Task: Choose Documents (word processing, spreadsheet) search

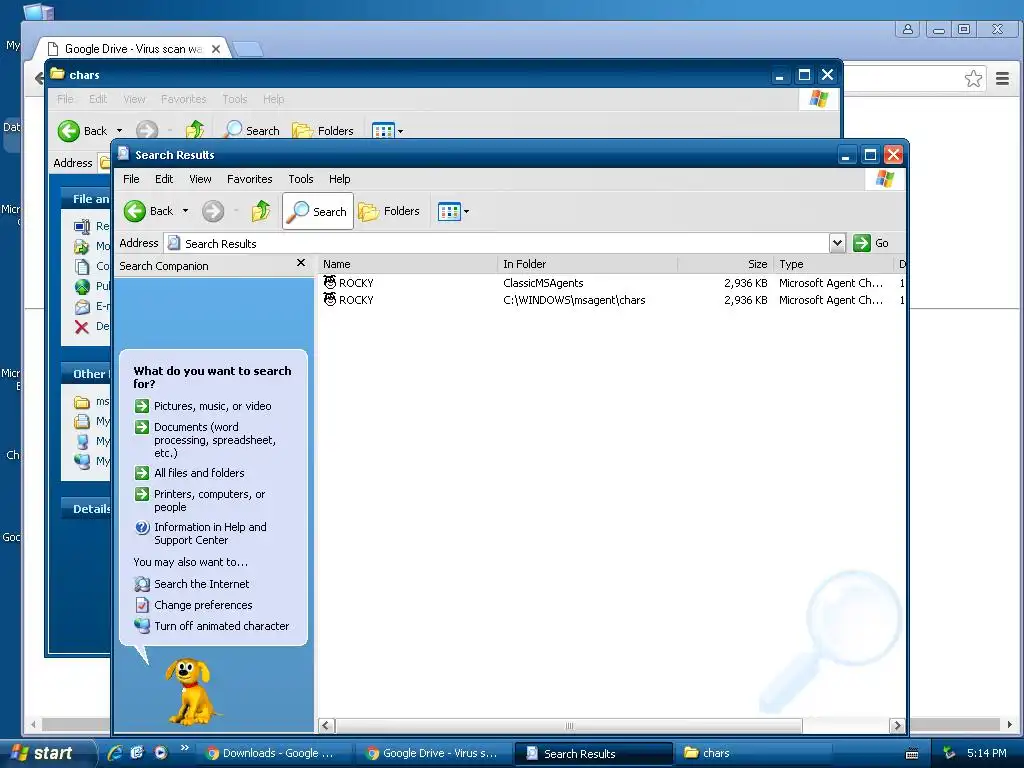Action: click(x=215, y=440)
